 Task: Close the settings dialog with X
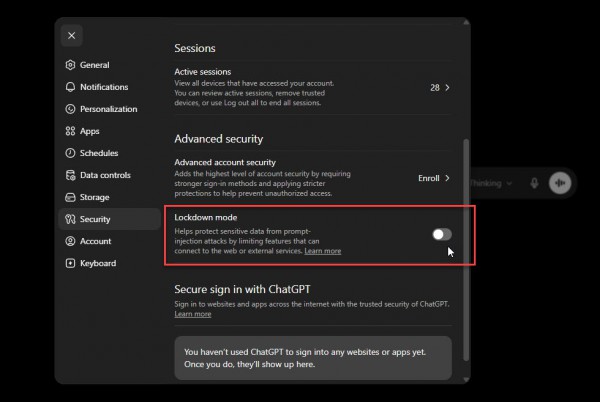(x=72, y=36)
